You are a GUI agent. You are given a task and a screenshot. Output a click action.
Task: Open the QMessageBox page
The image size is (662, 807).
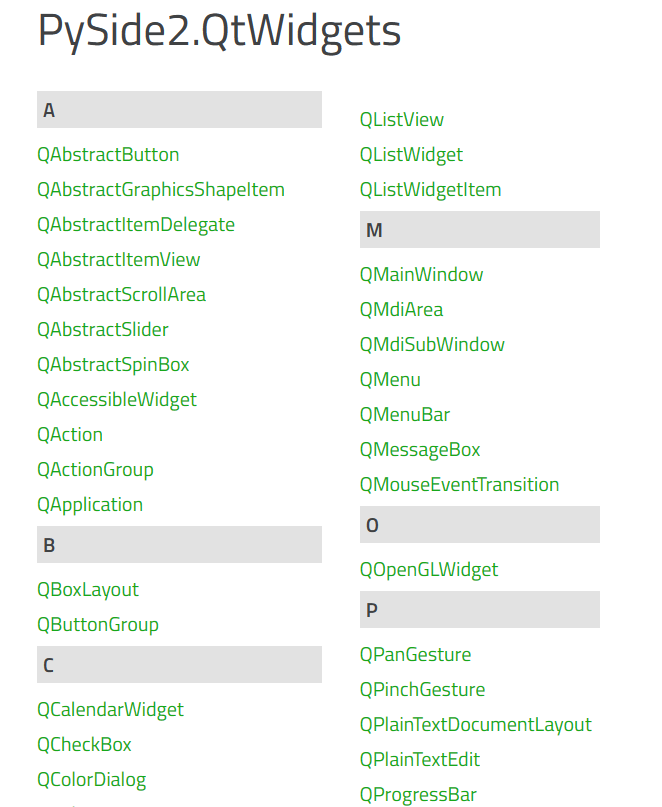click(x=420, y=450)
